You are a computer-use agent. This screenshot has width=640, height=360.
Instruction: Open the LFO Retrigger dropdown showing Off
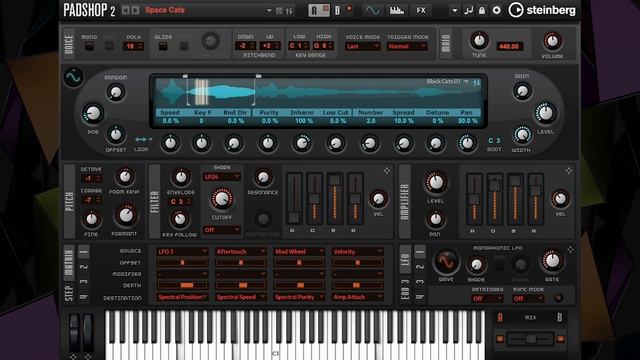pyautogui.click(x=487, y=299)
